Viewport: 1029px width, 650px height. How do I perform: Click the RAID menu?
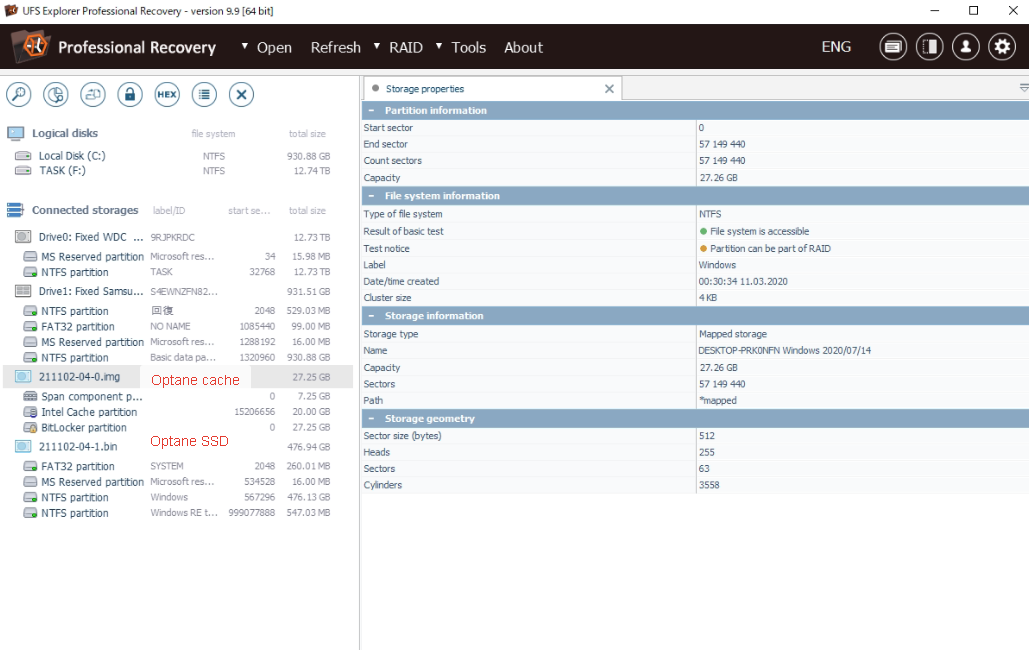click(406, 47)
